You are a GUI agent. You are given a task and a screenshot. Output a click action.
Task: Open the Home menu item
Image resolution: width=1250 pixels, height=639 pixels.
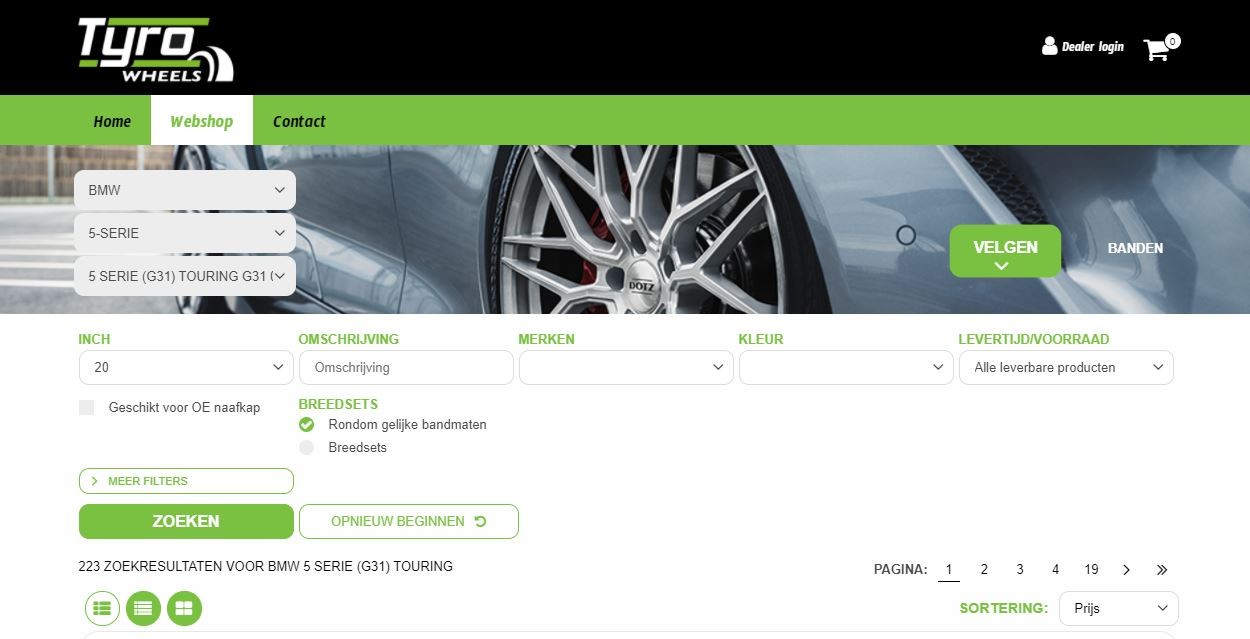point(112,121)
